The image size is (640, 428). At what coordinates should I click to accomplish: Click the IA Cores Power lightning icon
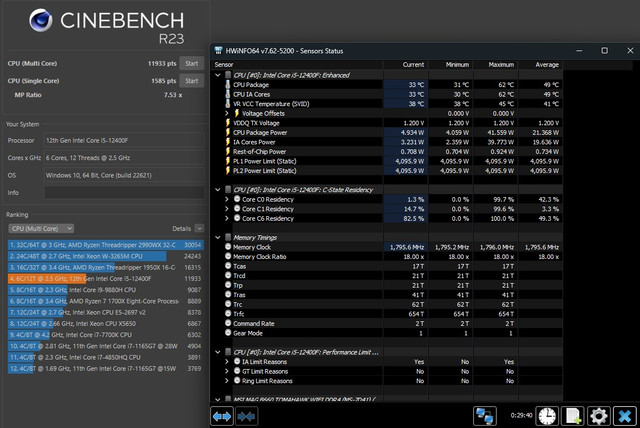tap(228, 142)
